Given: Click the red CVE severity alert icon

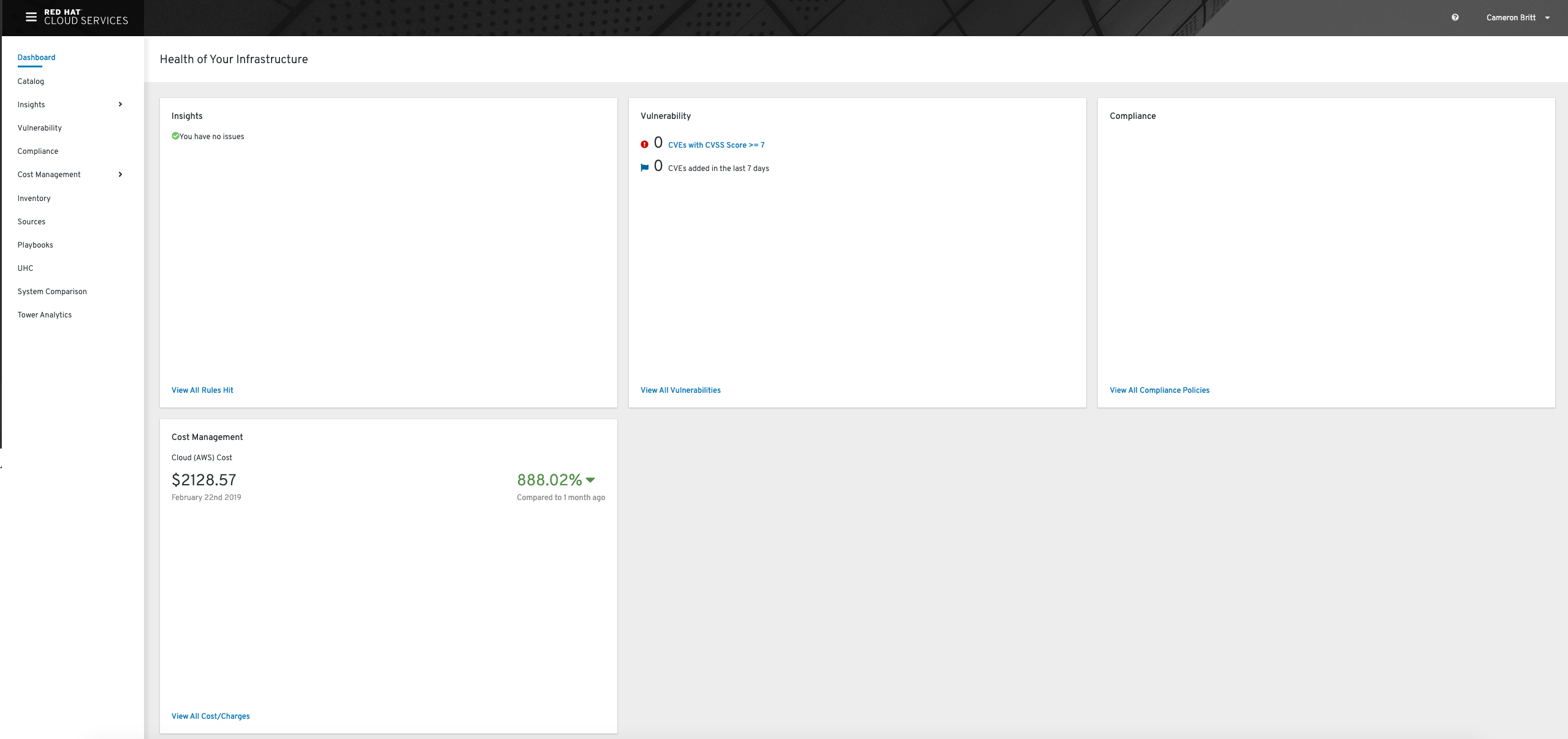Looking at the screenshot, I should click(x=644, y=143).
